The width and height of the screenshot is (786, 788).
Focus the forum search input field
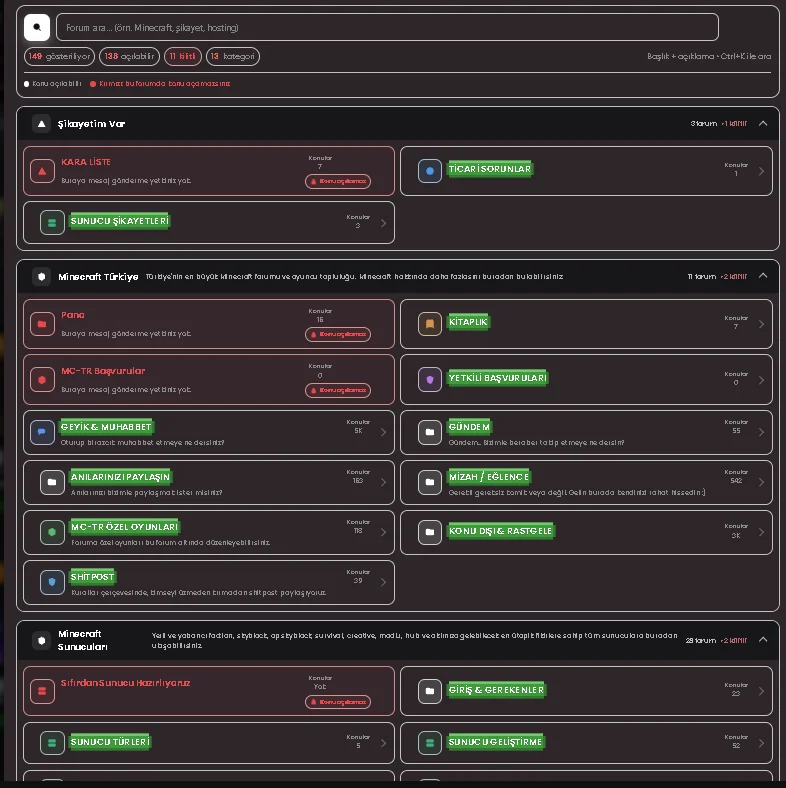387,27
